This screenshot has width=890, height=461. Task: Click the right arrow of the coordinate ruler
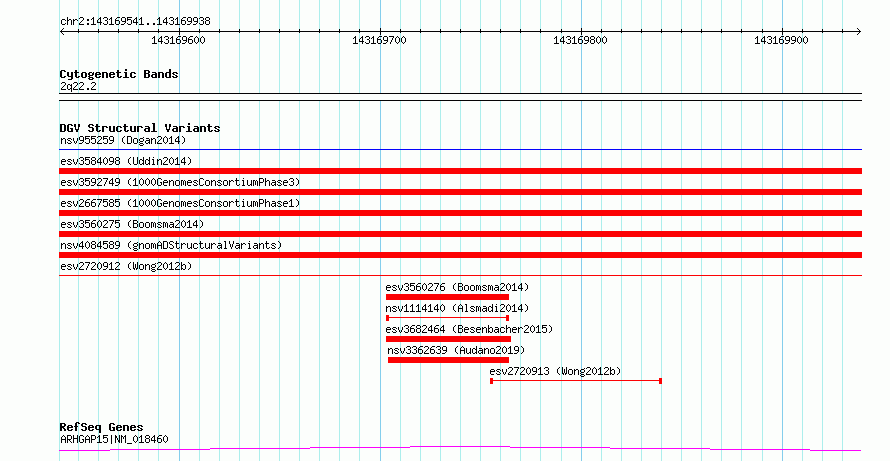pos(859,32)
